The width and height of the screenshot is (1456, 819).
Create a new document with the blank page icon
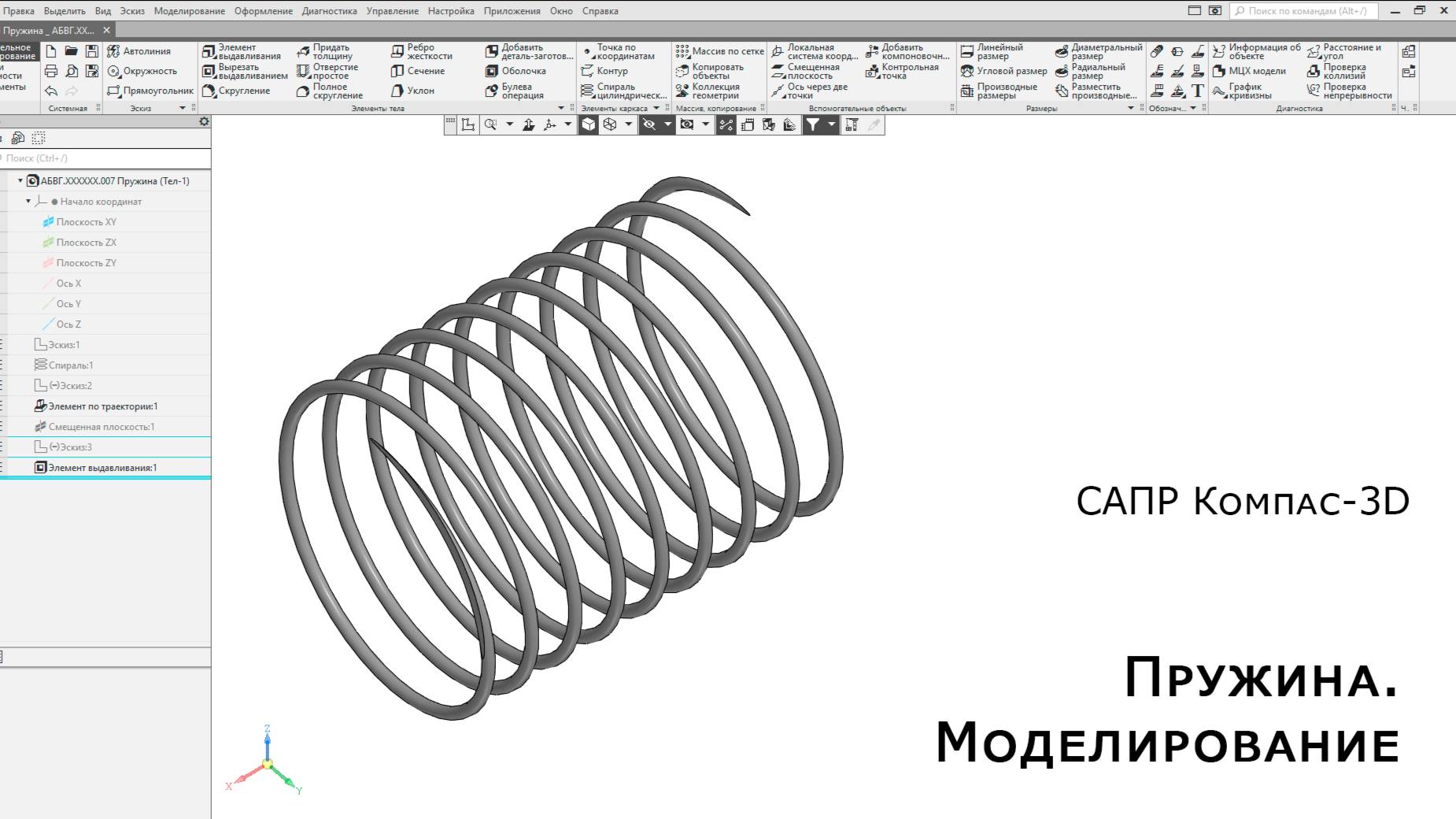tap(51, 51)
